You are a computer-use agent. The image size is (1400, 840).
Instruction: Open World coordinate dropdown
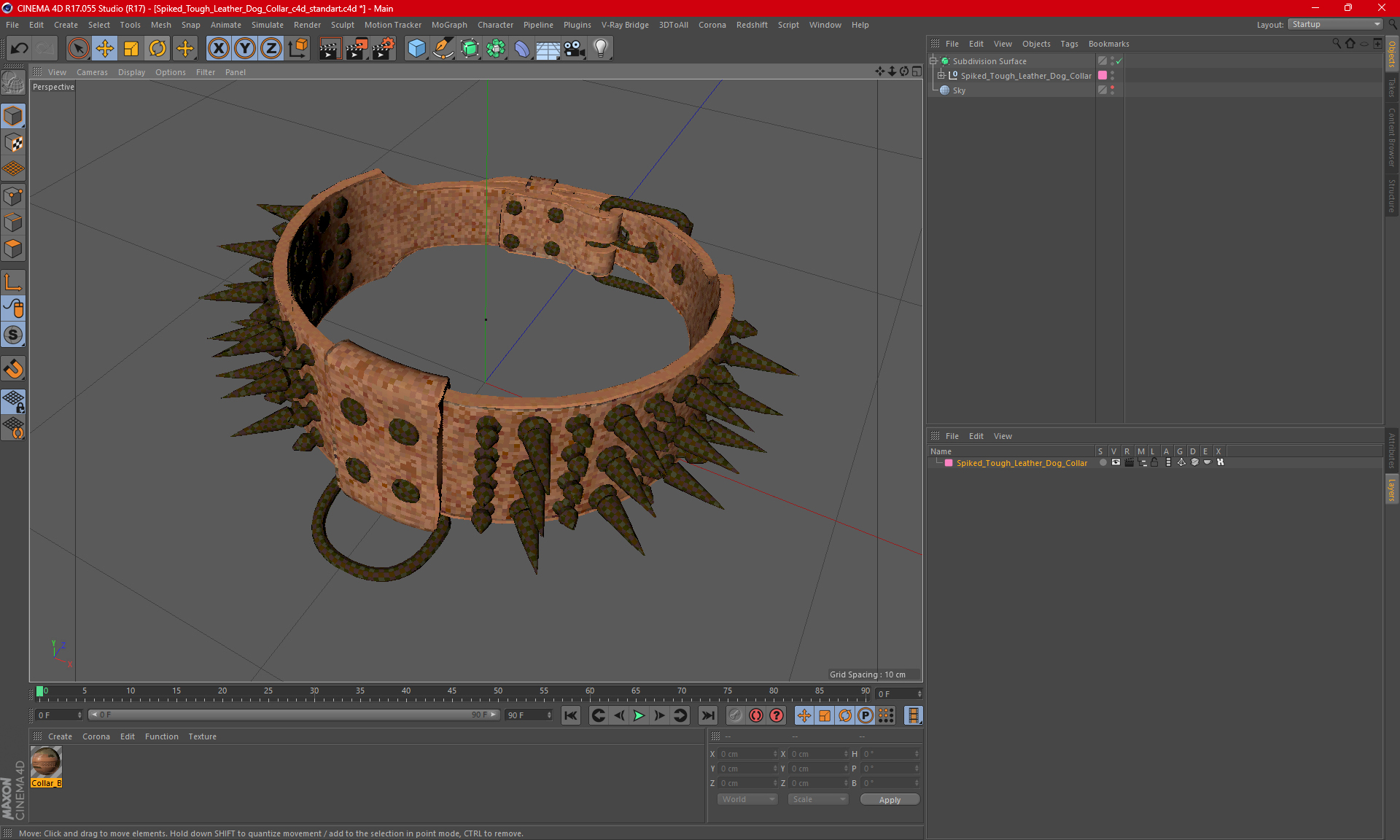point(748,799)
